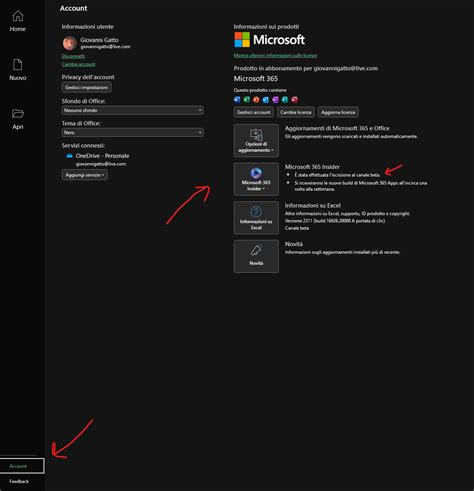This screenshot has width=474, height=491.
Task: Click the 'Microsoft 365 Insider' heading
Action: [312, 167]
